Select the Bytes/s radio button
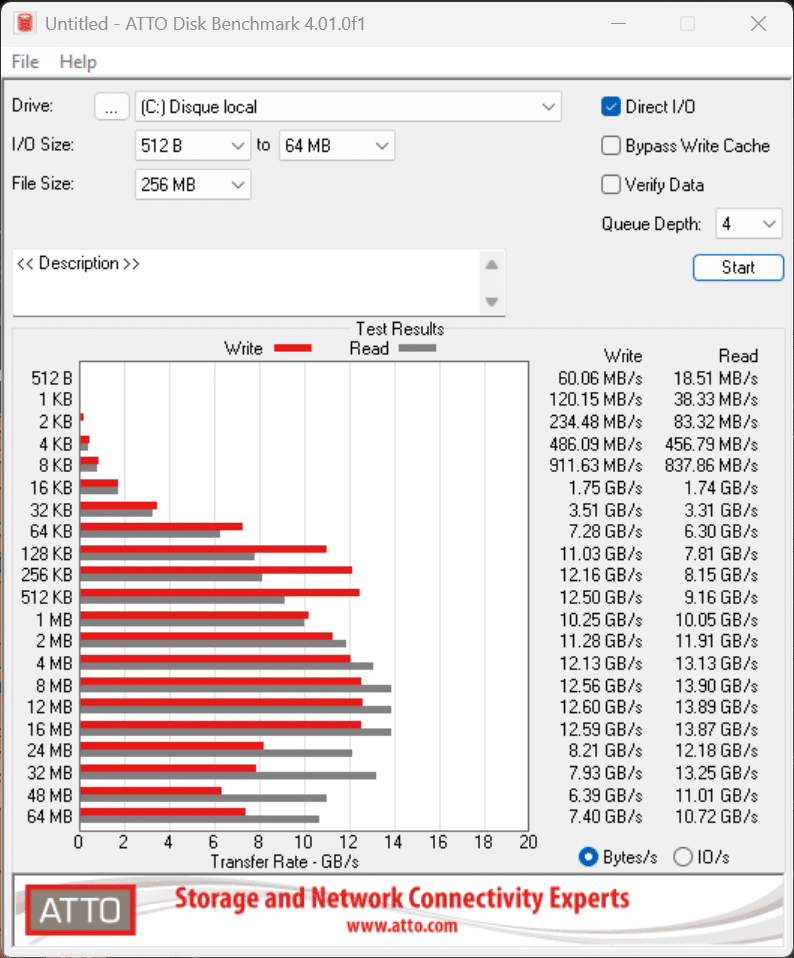This screenshot has height=958, width=794. tap(588, 857)
